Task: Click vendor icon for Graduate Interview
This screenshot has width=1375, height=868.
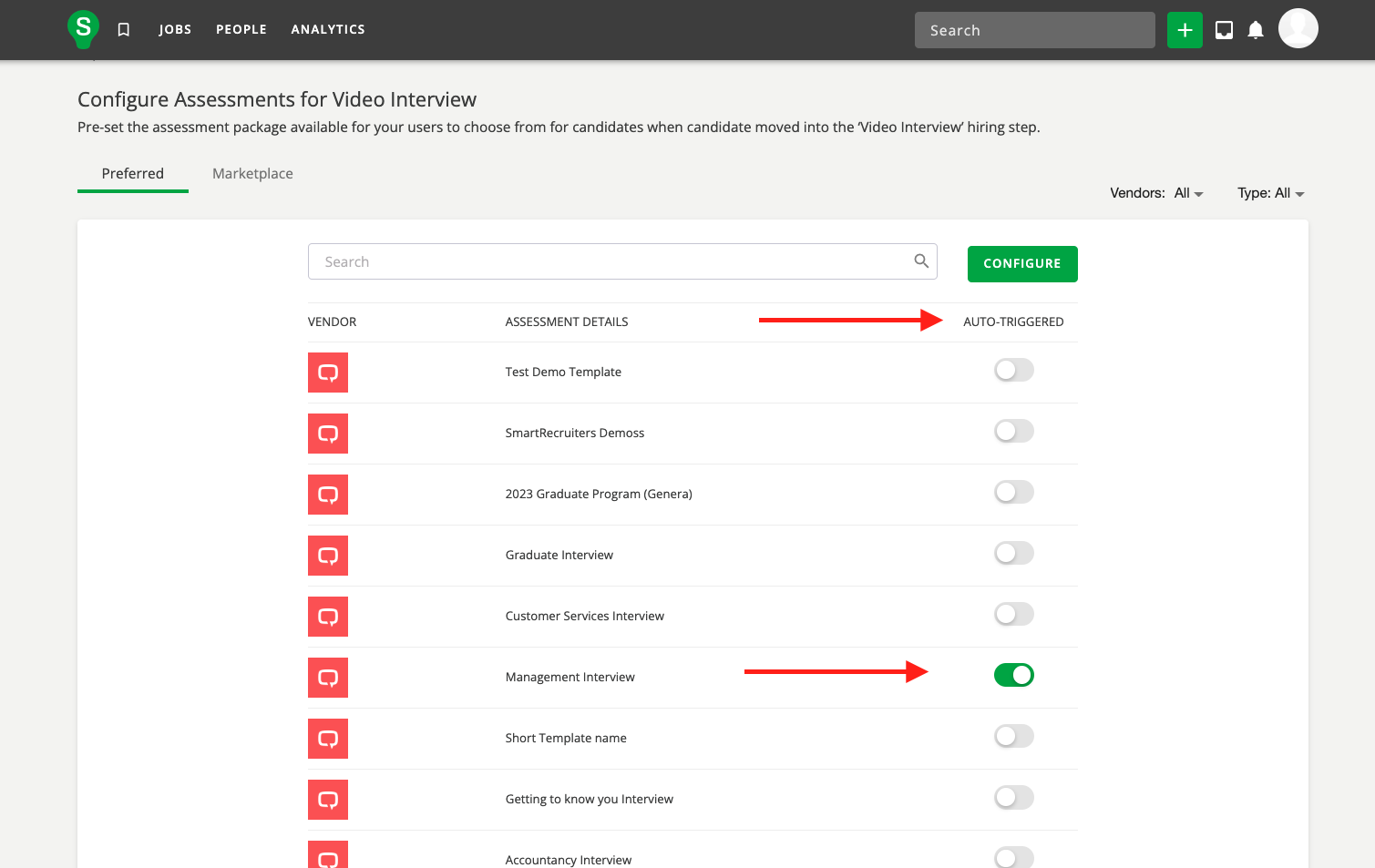Action: pyautogui.click(x=328, y=556)
